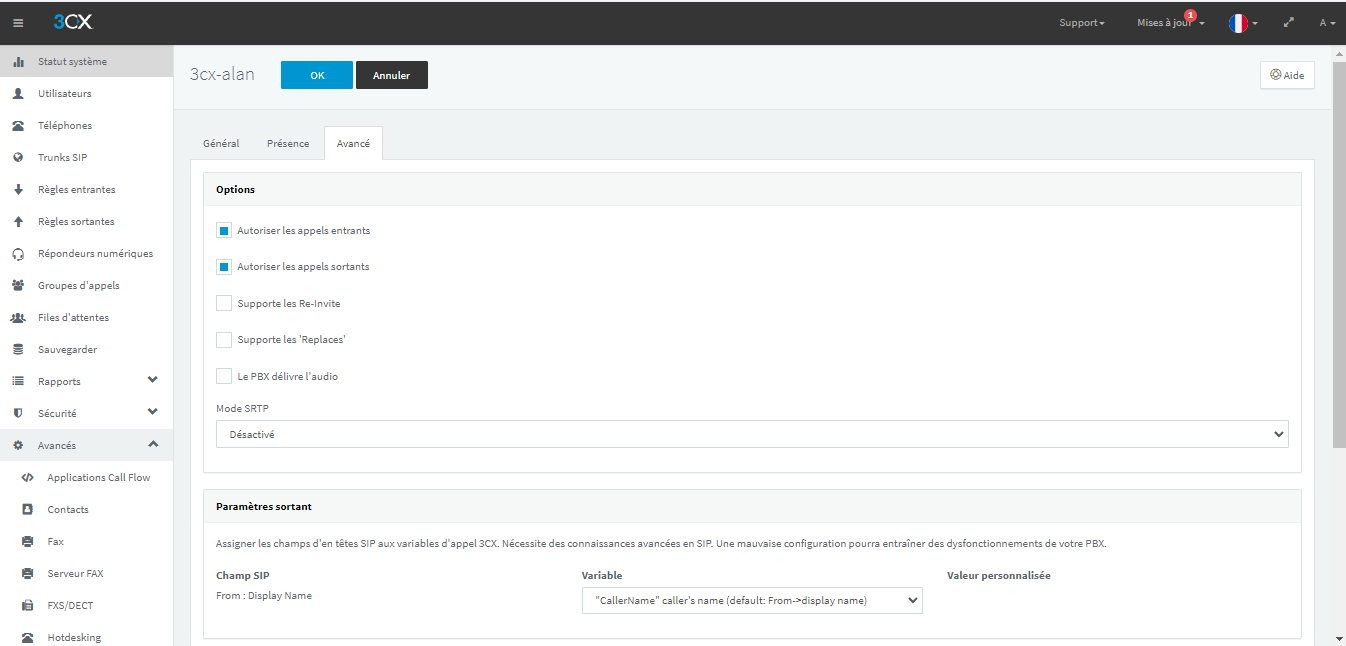Open the Mises à jour dropdown
The image size is (1346, 646).
[1170, 23]
